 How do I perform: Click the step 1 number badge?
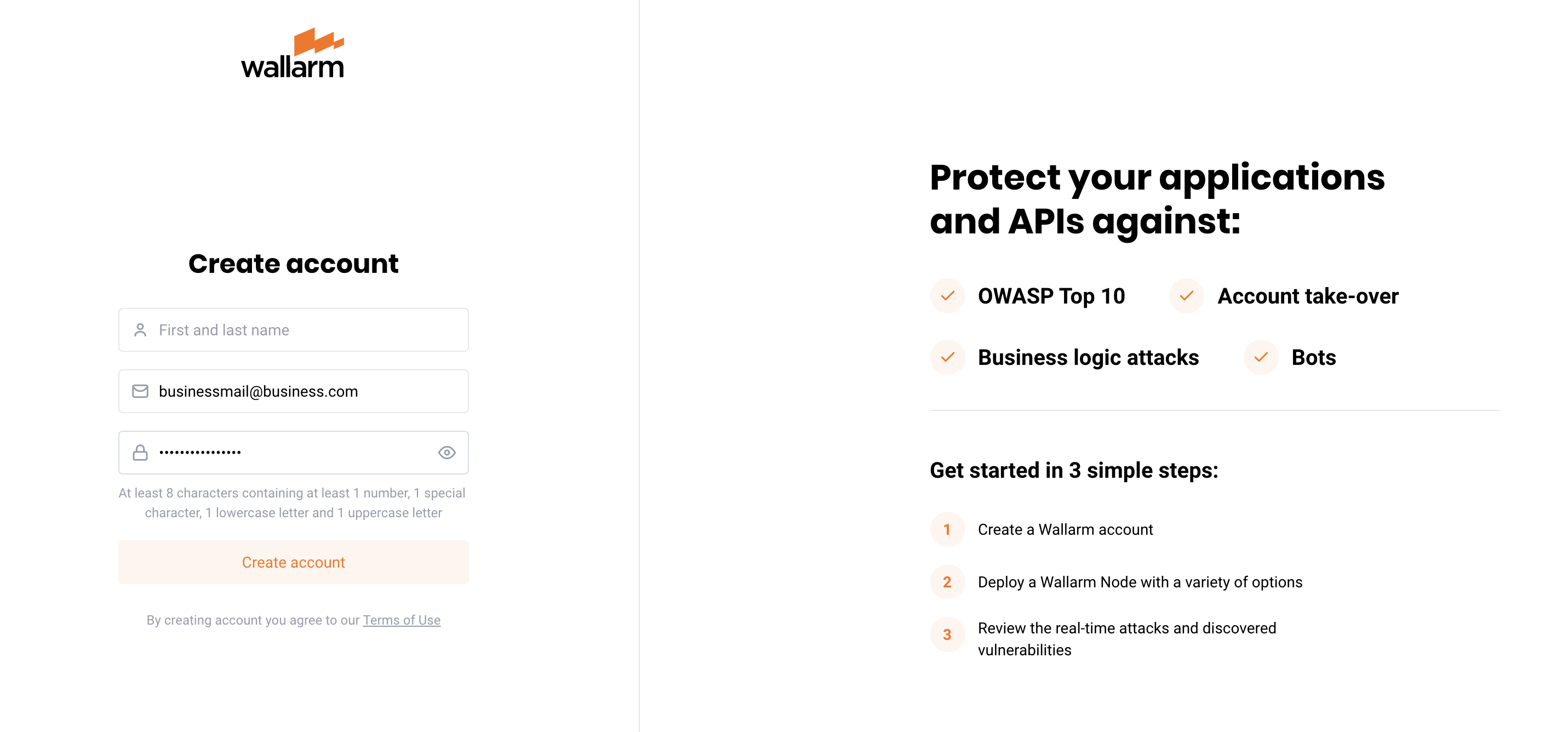[x=947, y=529]
